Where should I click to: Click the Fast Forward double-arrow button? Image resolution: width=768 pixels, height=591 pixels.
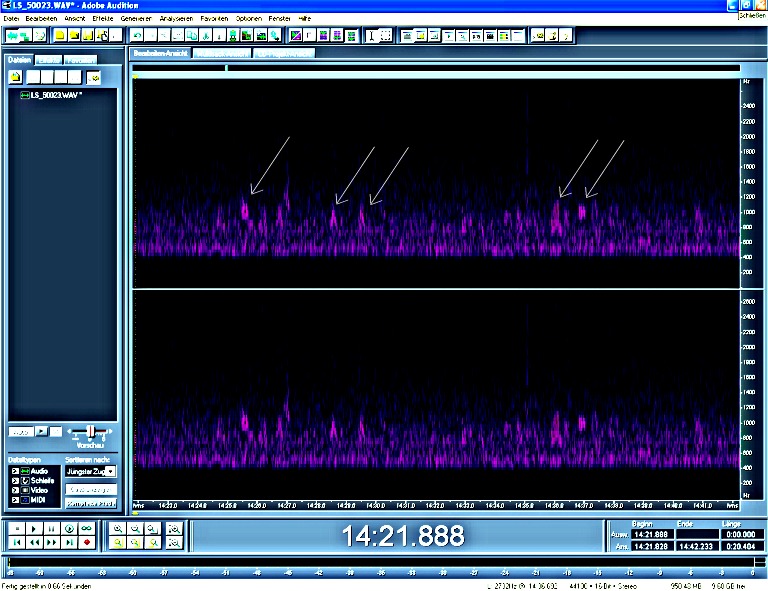pyautogui.click(x=51, y=543)
